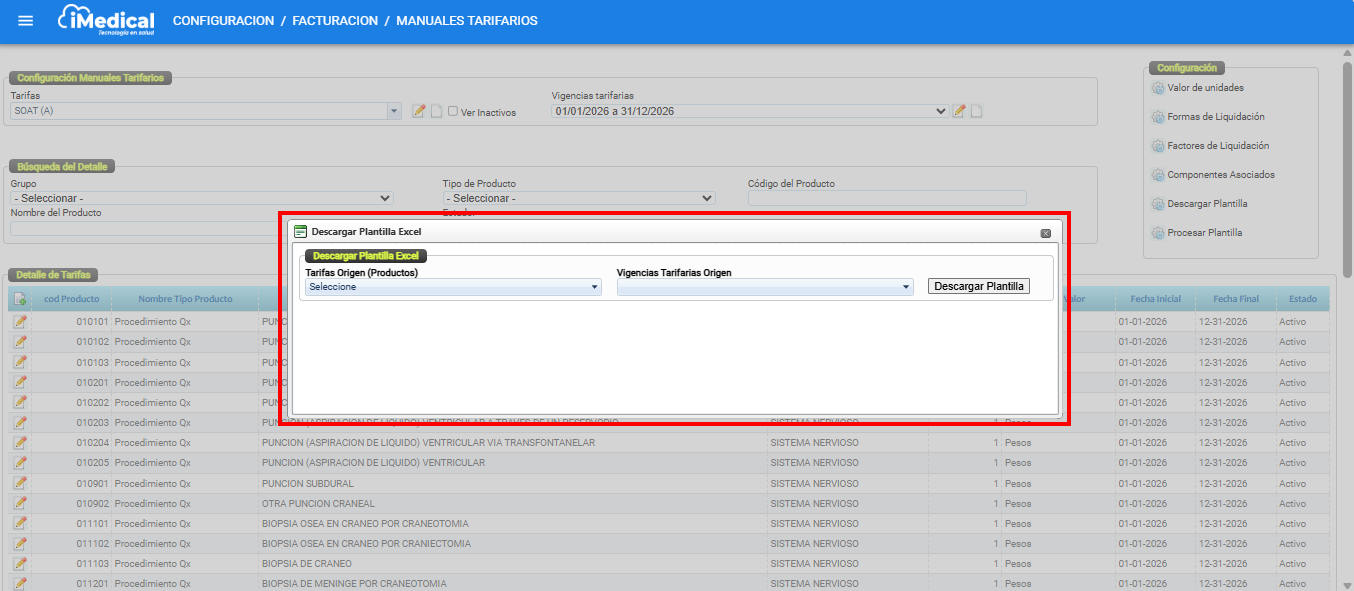The height and width of the screenshot is (591, 1354).
Task: Close the Descargar Plantilla Excel dialog
Action: pyautogui.click(x=1045, y=233)
